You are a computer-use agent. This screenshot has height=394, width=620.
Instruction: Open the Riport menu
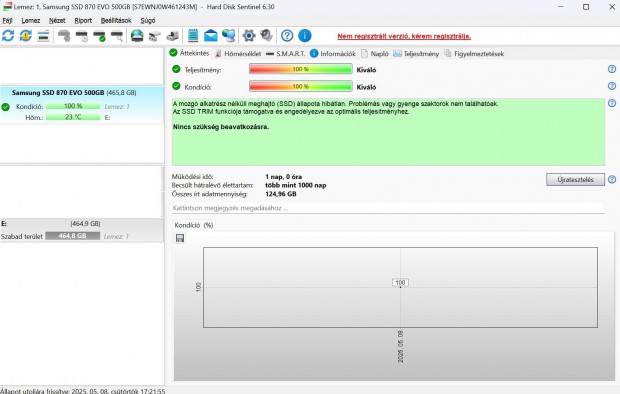click(83, 21)
